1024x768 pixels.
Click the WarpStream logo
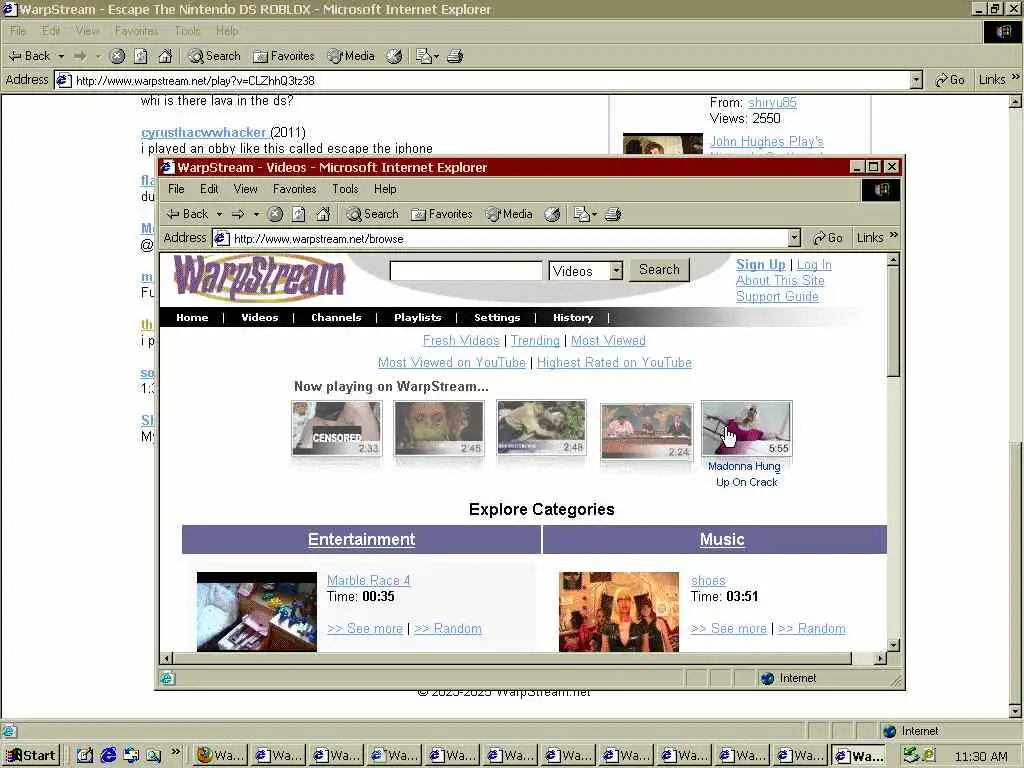coord(259,278)
